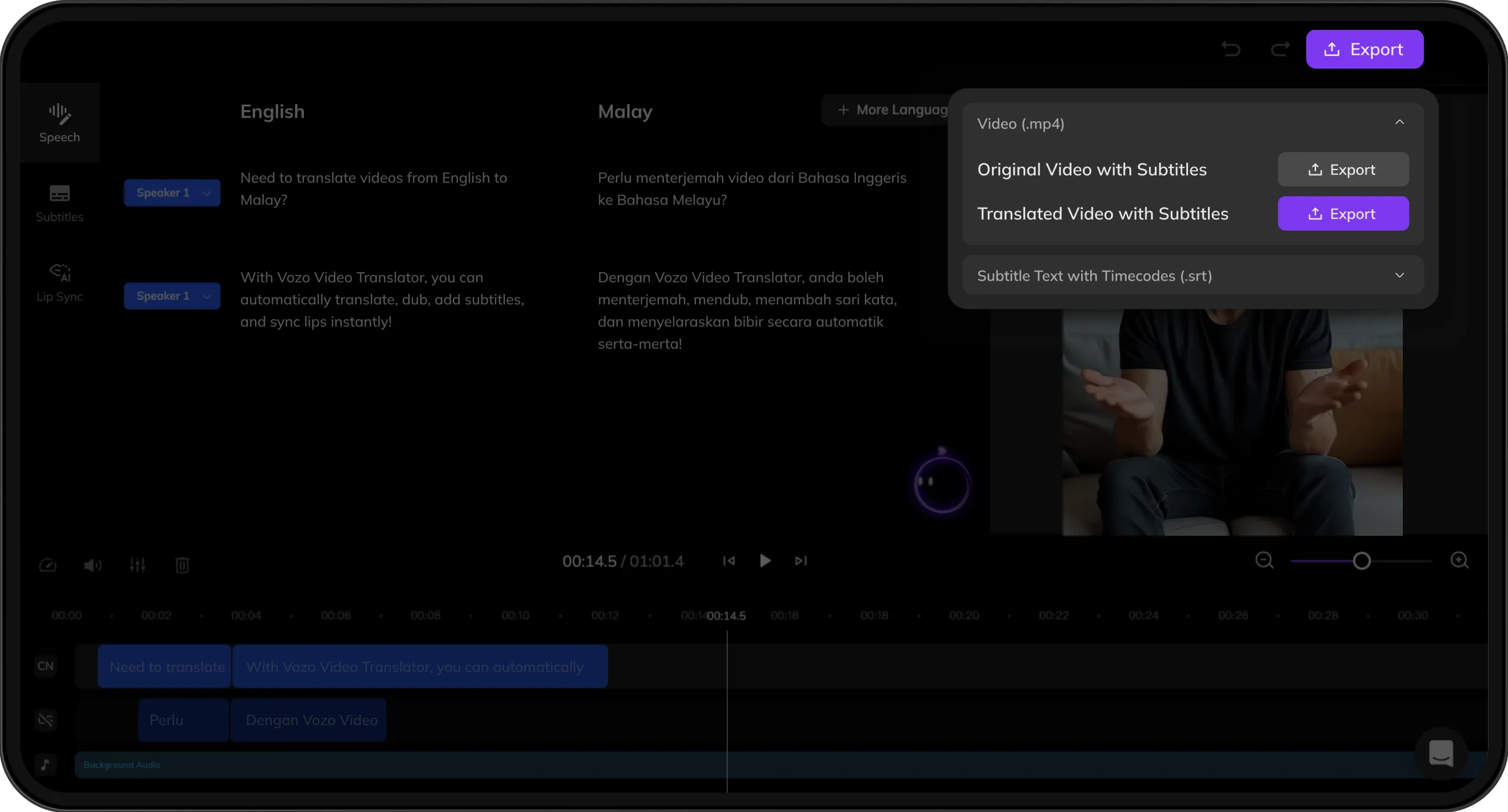Open the audio mixer sliders icon

[138, 565]
